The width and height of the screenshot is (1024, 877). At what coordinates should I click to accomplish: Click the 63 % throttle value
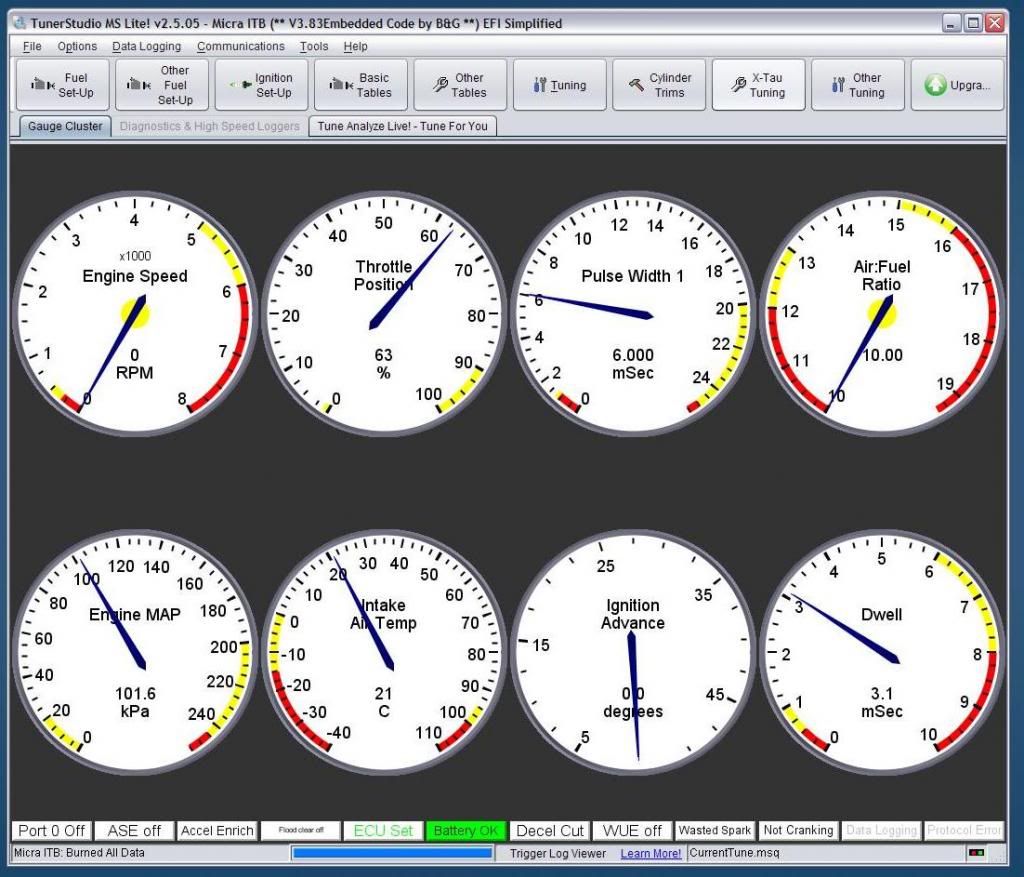coord(383,364)
